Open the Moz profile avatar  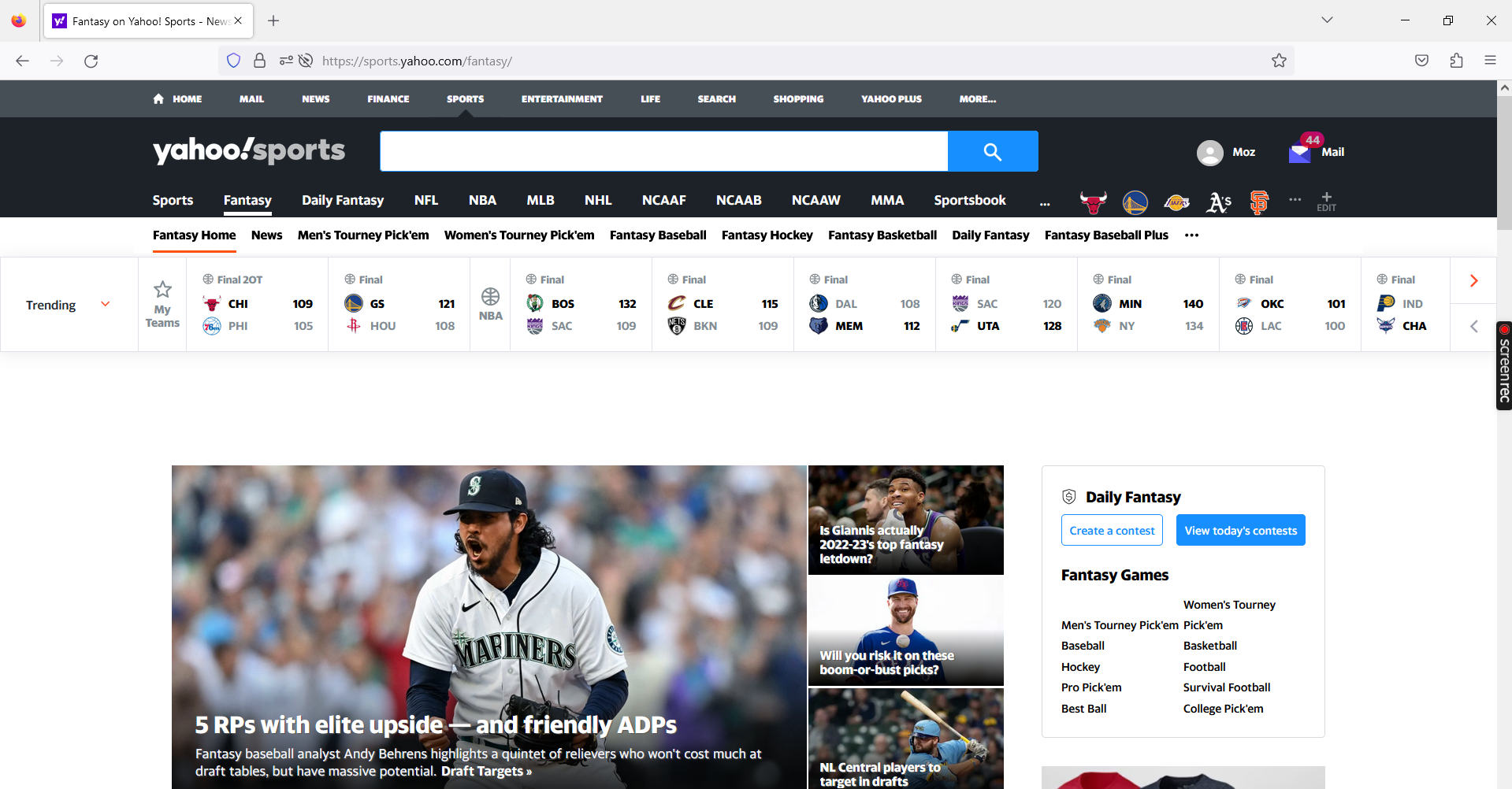tap(1211, 152)
